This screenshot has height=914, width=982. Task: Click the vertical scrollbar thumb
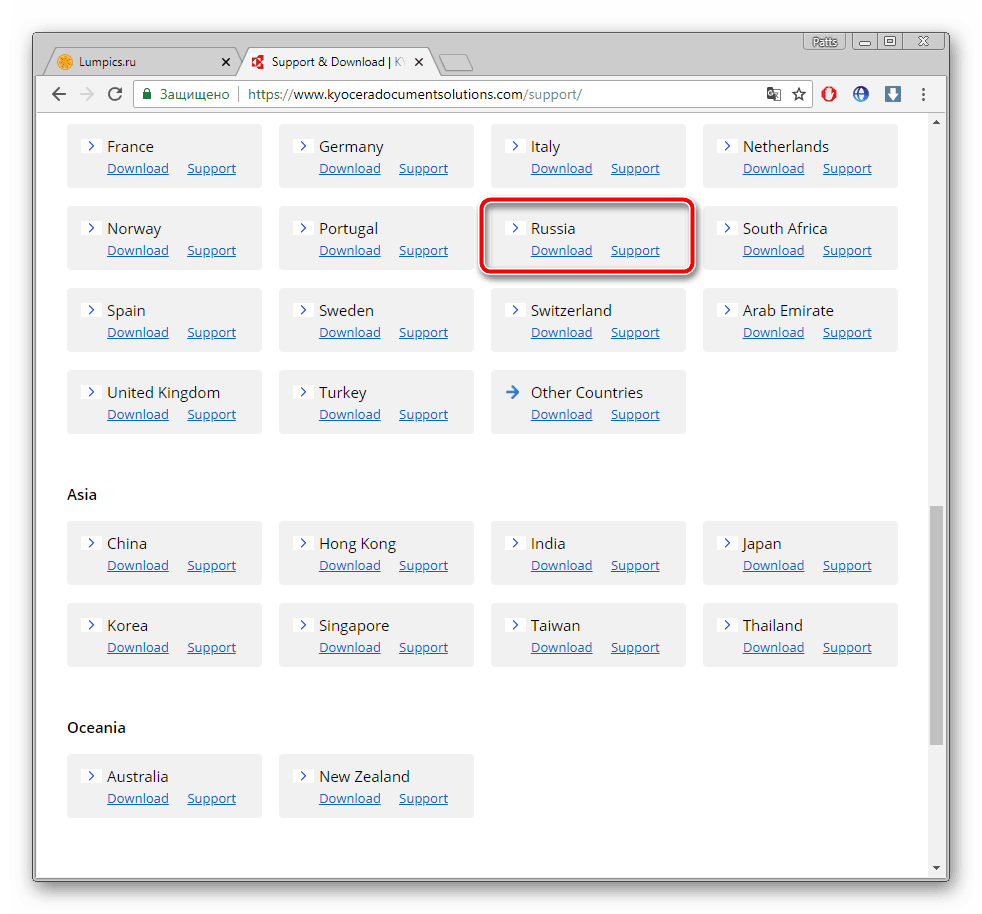coord(936,625)
